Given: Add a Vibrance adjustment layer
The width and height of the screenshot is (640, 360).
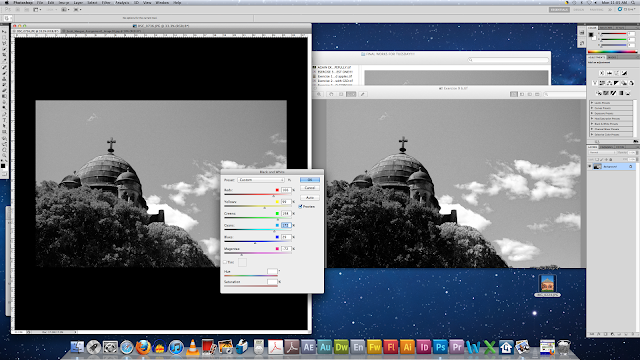Looking at the screenshot, I should [595, 83].
